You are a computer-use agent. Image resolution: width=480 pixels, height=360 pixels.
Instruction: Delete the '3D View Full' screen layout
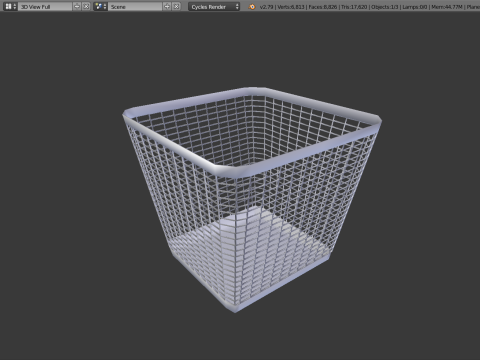[x=86, y=6]
